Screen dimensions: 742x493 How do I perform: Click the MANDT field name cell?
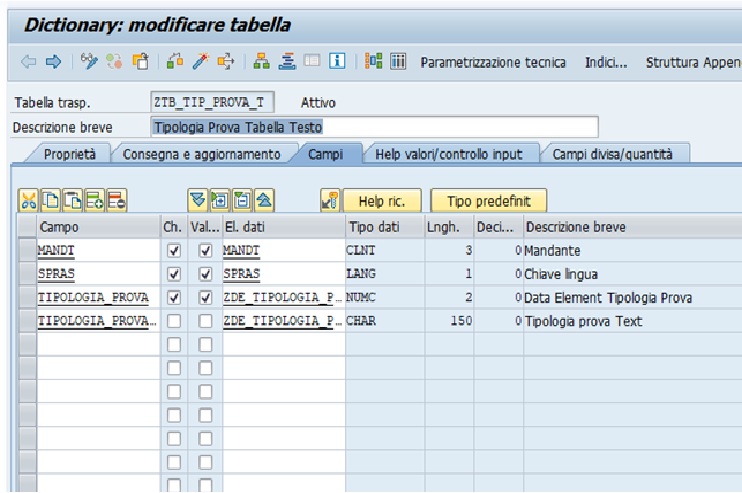point(98,250)
